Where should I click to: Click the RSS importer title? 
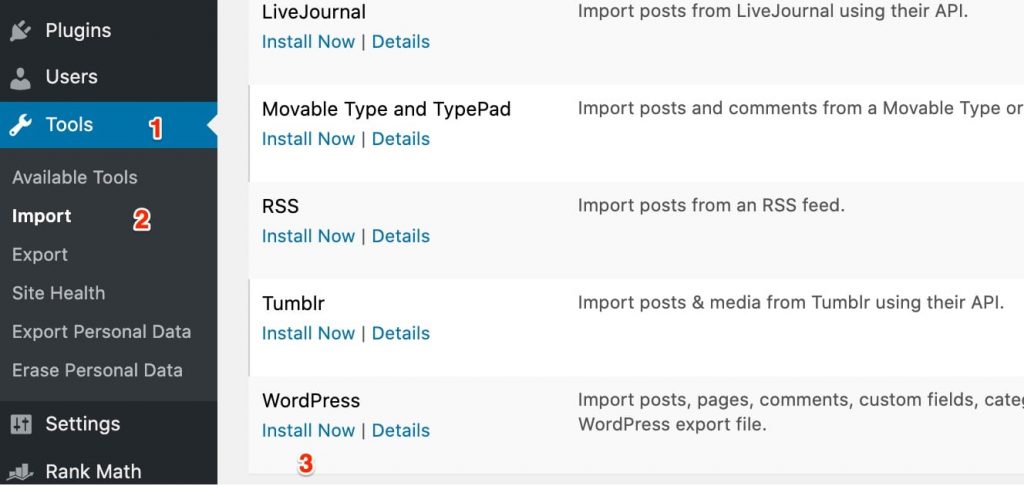click(x=280, y=206)
